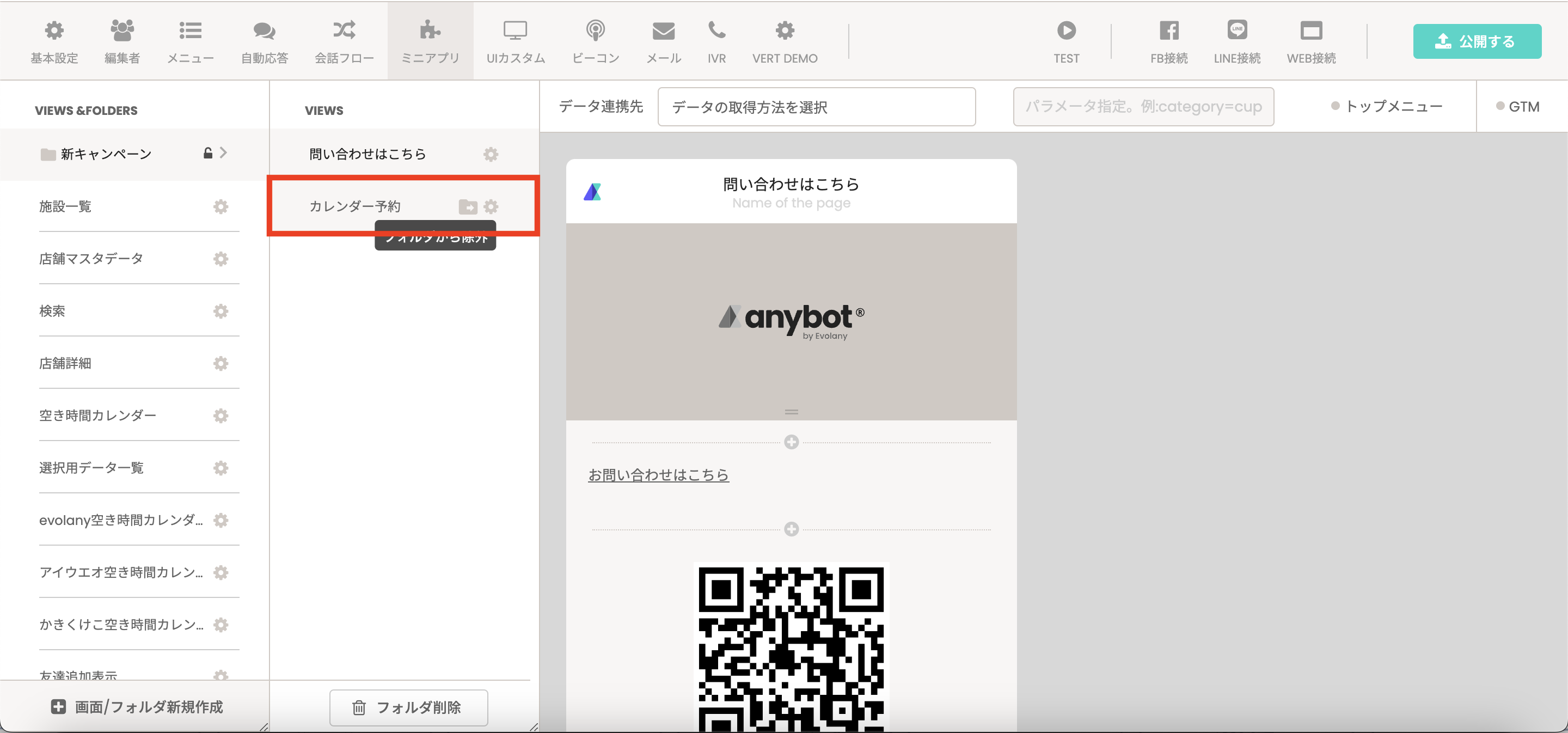This screenshot has height=733, width=1568.
Task: Follow the お問い合わせはこちら link
Action: point(658,475)
